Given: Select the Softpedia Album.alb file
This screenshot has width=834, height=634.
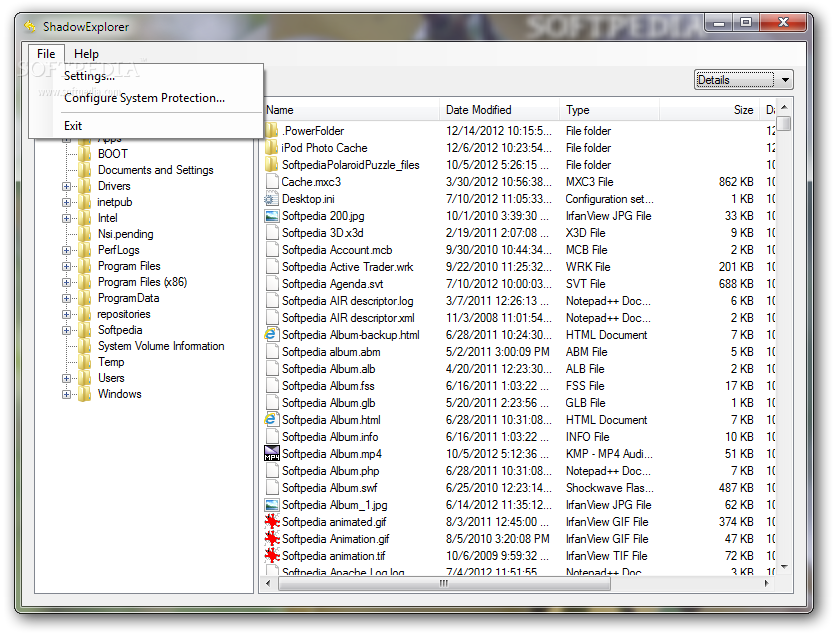Looking at the screenshot, I should (x=328, y=369).
